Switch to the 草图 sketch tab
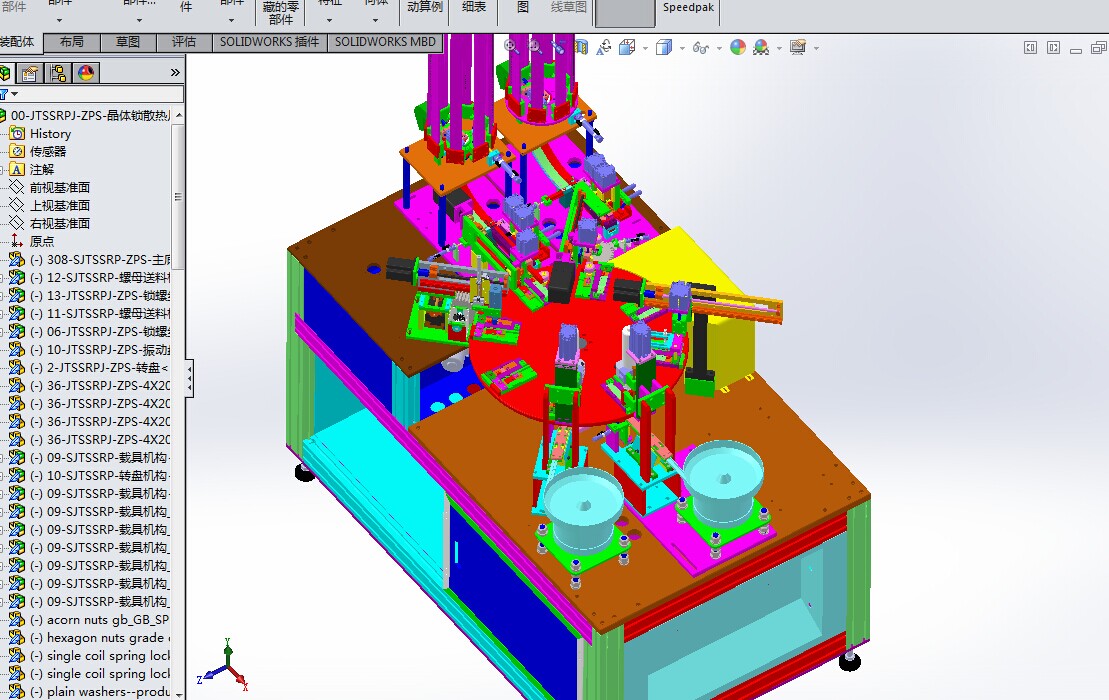 128,42
